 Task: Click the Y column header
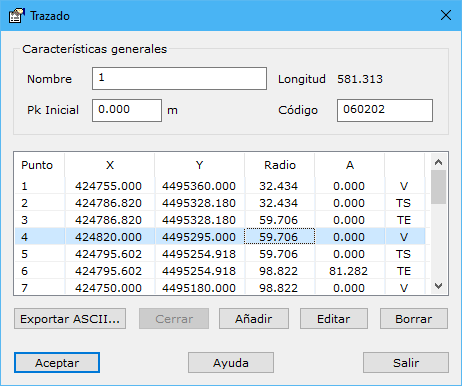point(199,165)
